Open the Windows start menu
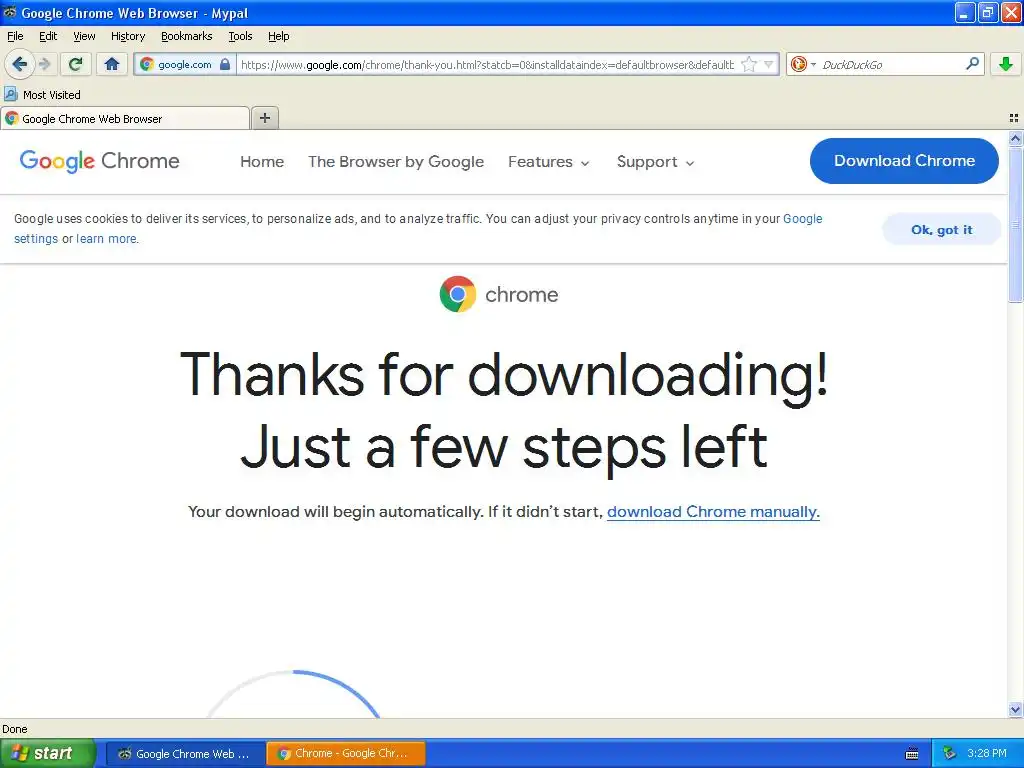The width and height of the screenshot is (1024, 768). pyautogui.click(x=48, y=753)
